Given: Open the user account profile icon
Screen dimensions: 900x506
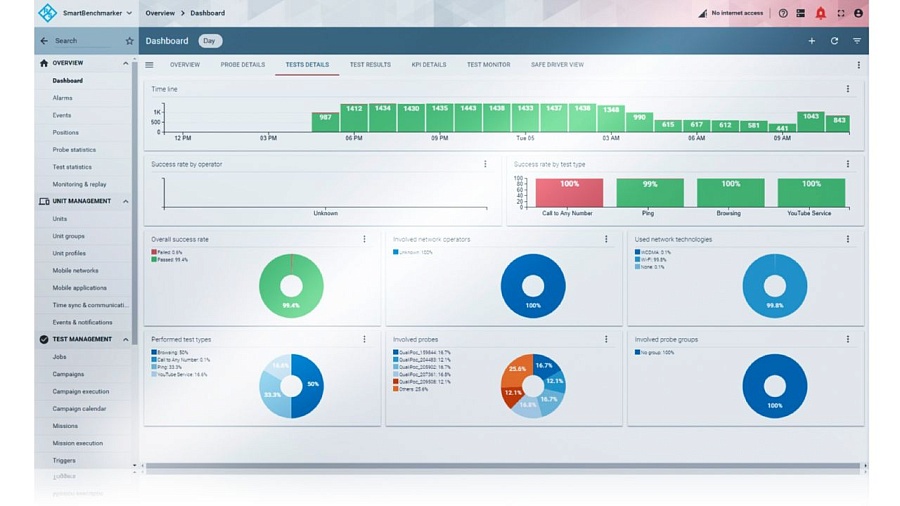Looking at the screenshot, I should (x=858, y=13).
